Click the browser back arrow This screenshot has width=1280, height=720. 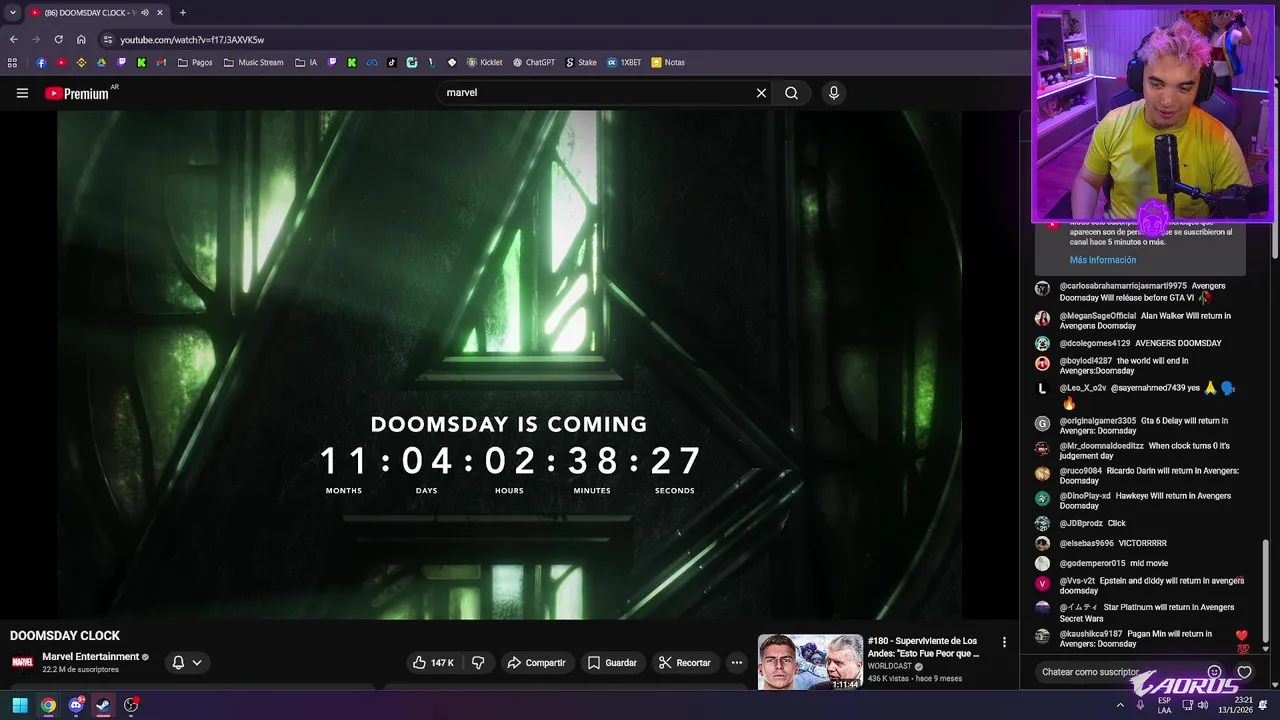(x=13, y=39)
